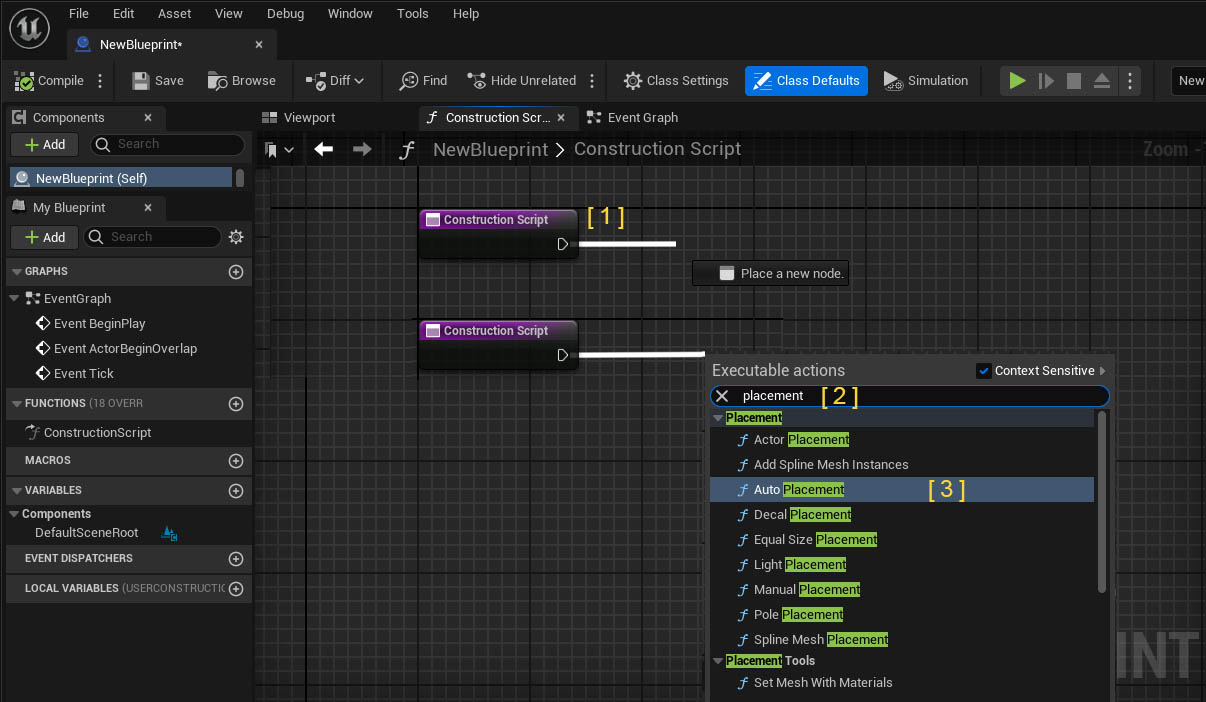Select NewBlueprint (Self) component

[121, 178]
